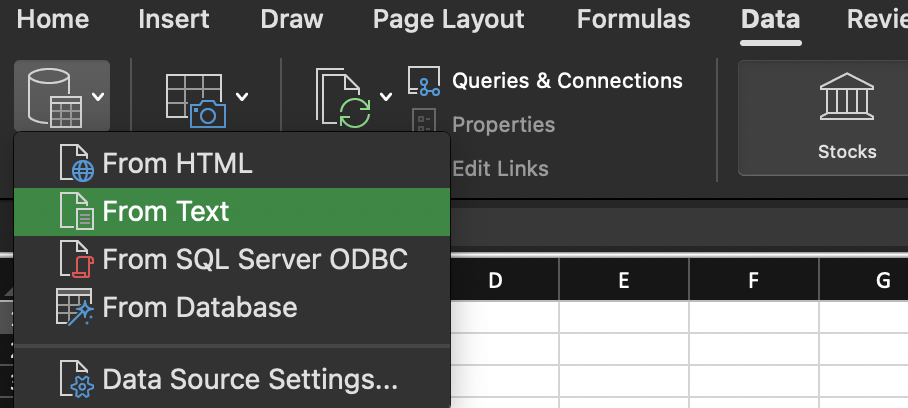Choose From HTML in the menu
908x408 pixels.
pyautogui.click(x=232, y=164)
